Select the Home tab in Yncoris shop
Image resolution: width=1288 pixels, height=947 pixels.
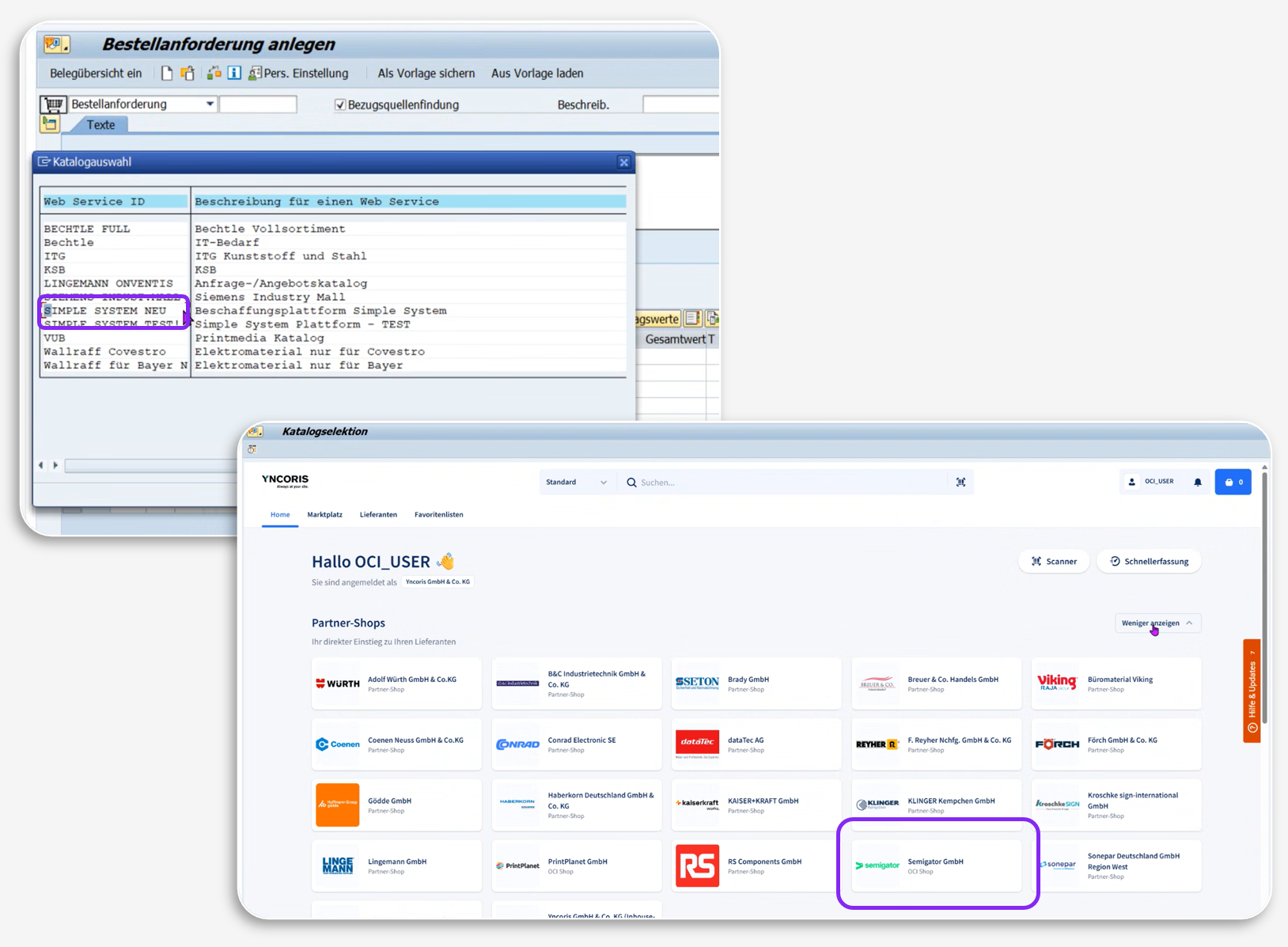click(280, 515)
